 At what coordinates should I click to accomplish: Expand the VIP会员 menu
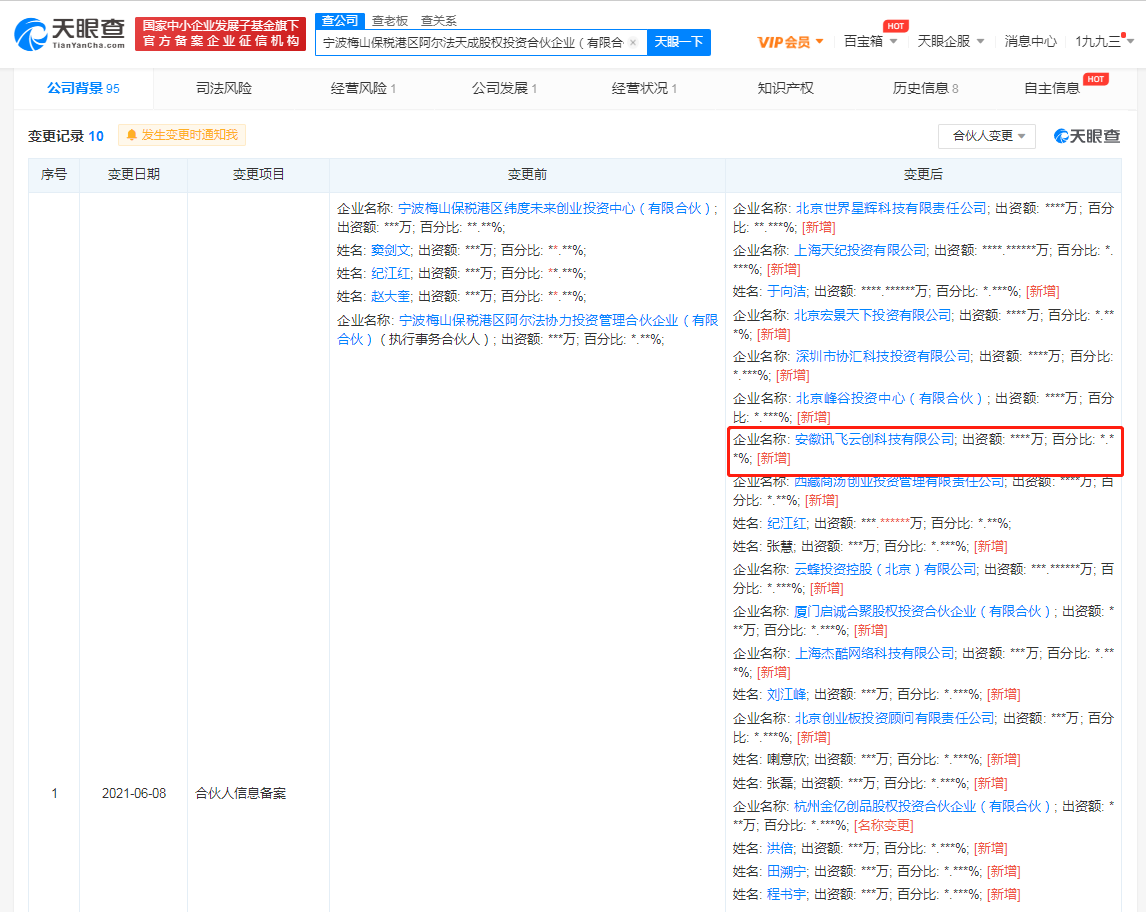click(x=790, y=41)
